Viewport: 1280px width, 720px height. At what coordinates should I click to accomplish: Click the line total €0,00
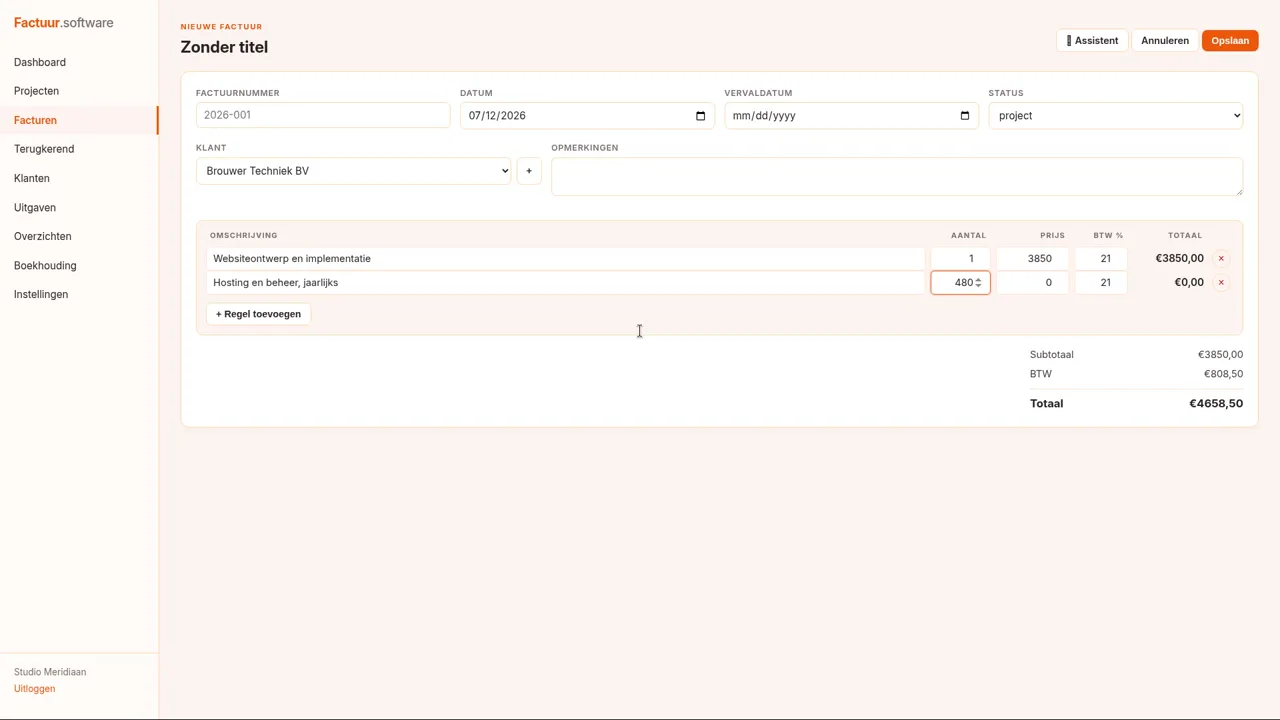1189,282
